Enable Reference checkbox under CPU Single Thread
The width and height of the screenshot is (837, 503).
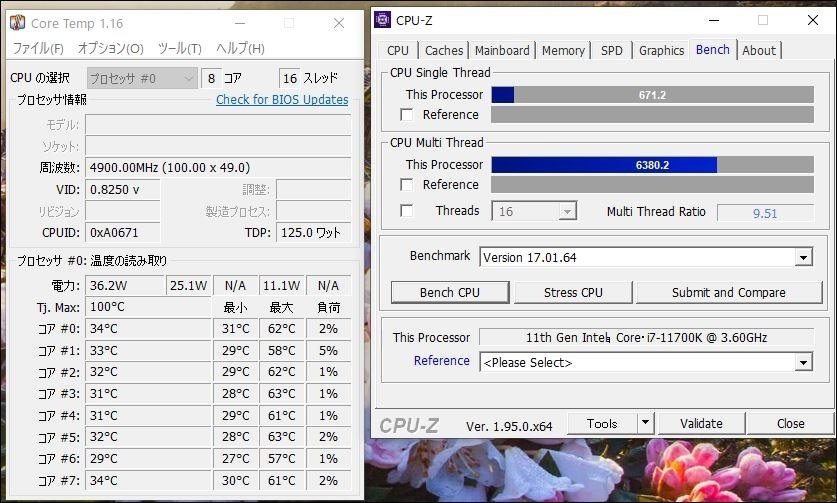coord(407,115)
